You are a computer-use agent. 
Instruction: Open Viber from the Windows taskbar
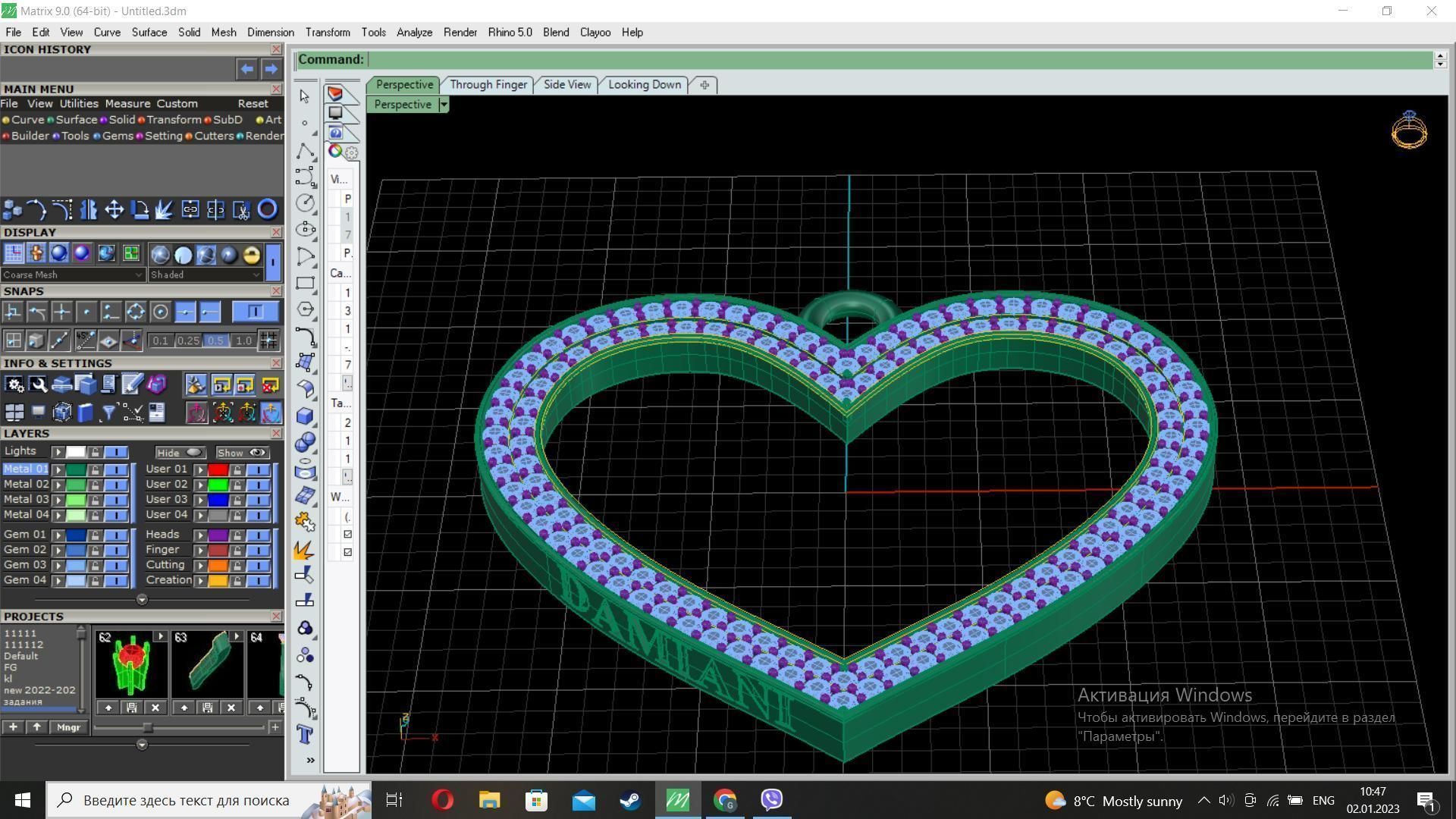pos(771,800)
